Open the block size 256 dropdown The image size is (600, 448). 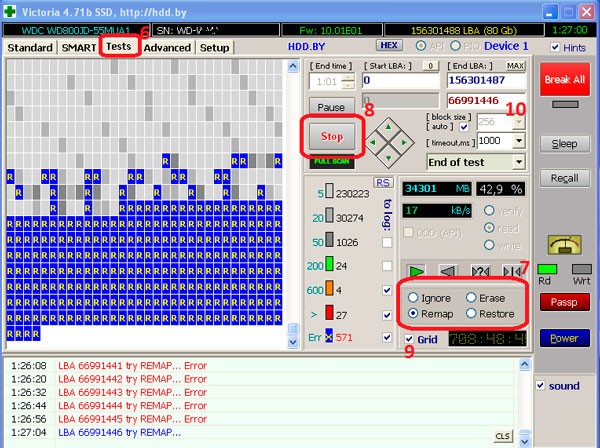click(519, 122)
